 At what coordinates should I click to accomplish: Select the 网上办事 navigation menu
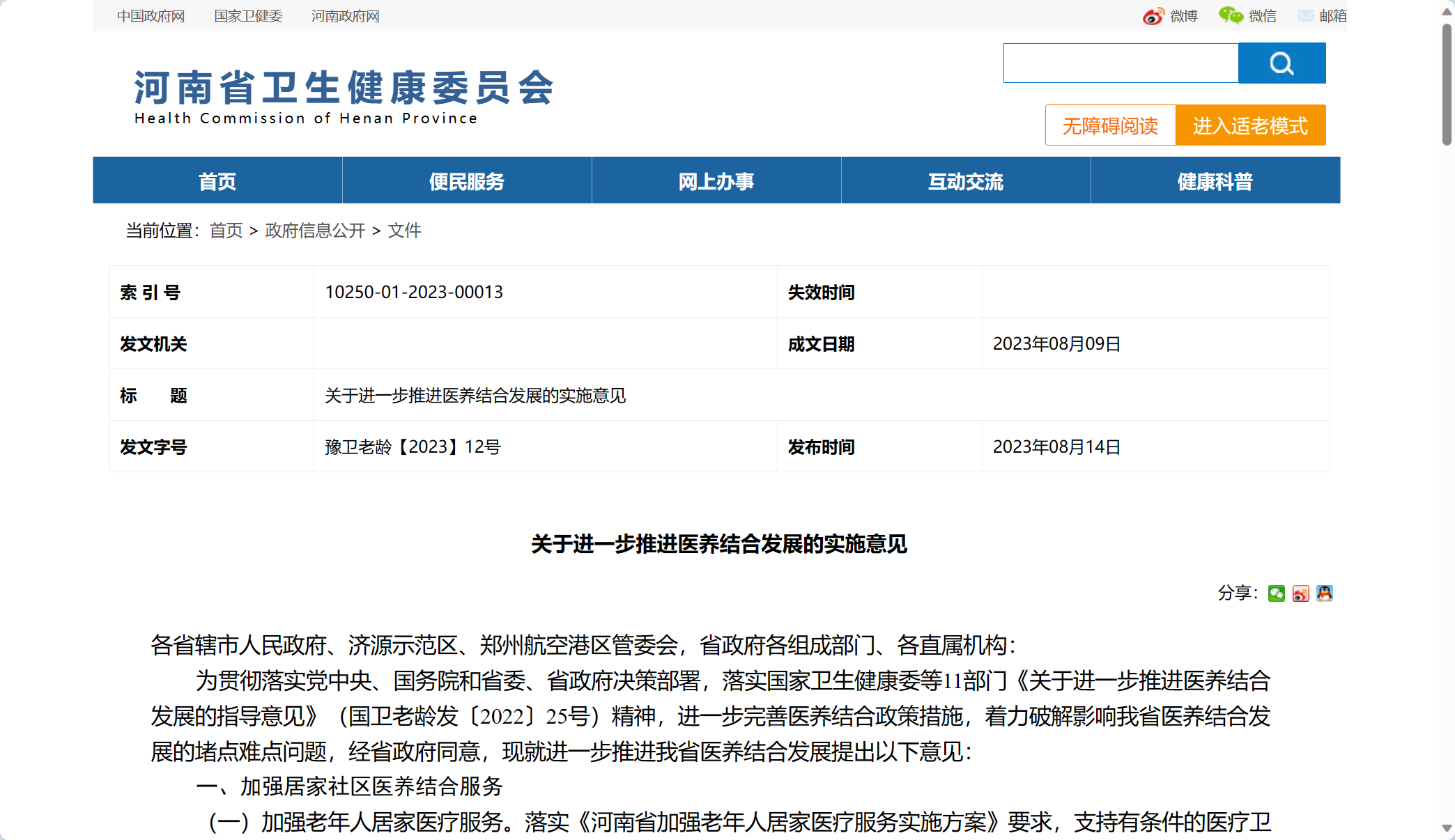coord(716,181)
